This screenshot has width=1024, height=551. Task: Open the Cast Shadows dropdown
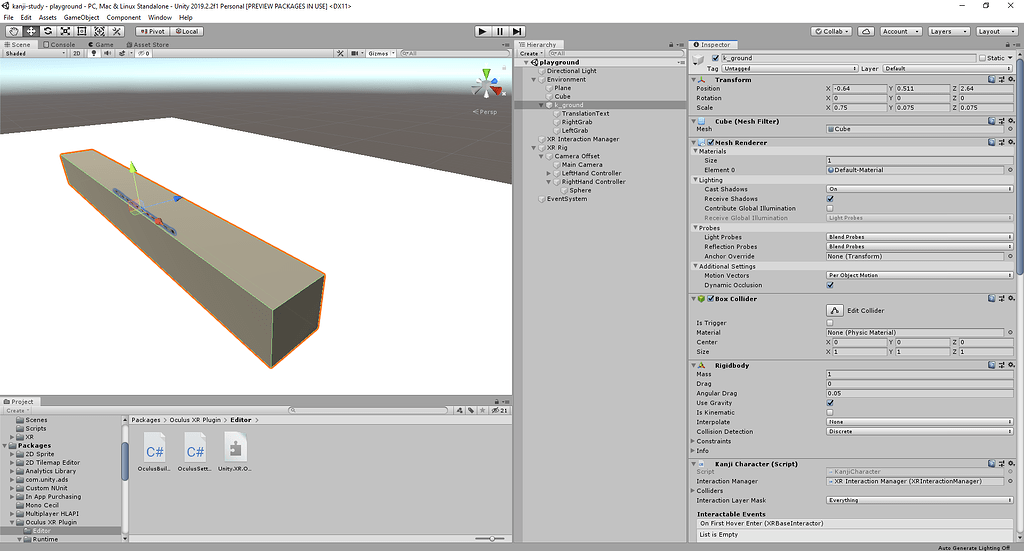(920, 189)
